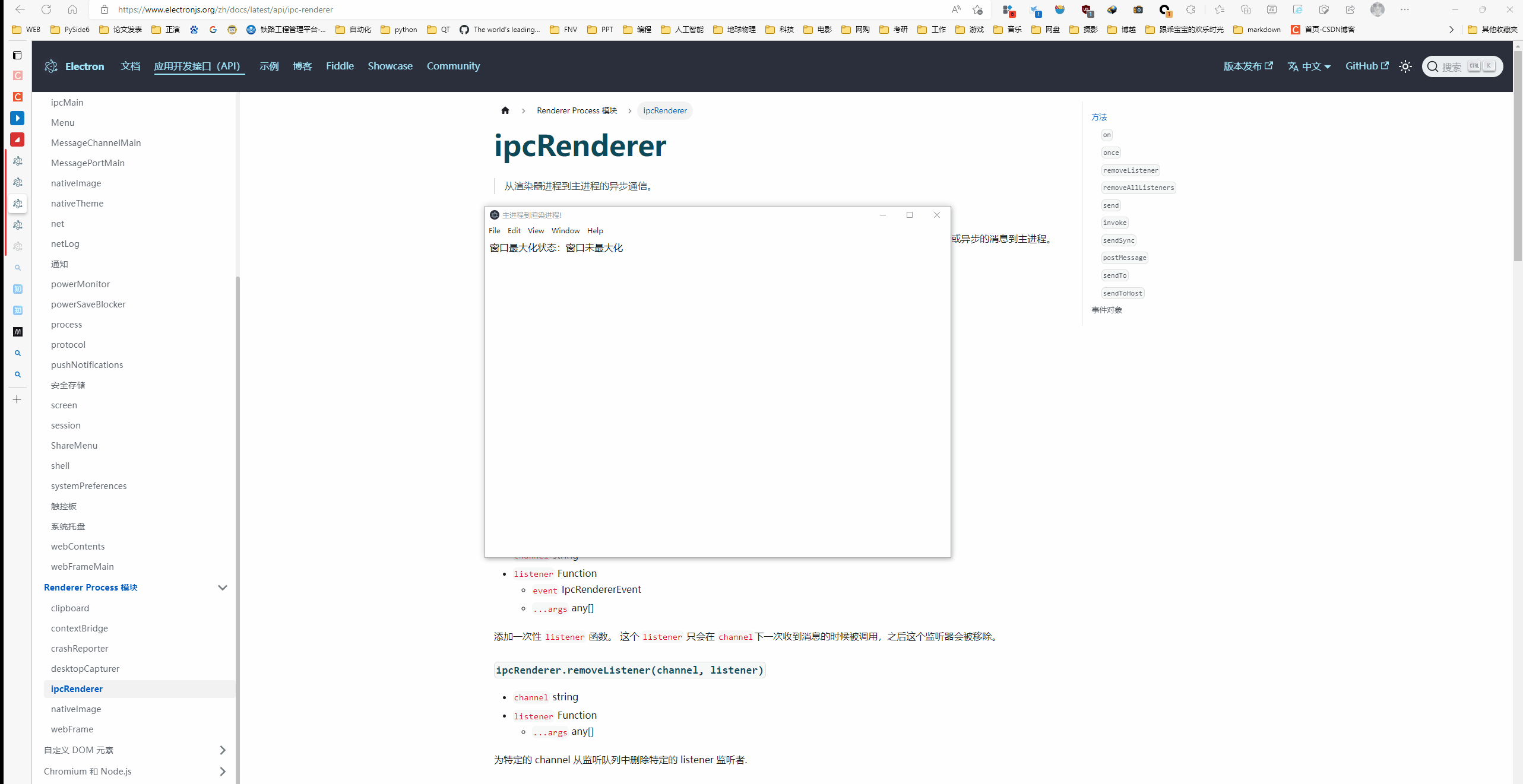Open browser settings ellipsis menu

(x=1404, y=9)
